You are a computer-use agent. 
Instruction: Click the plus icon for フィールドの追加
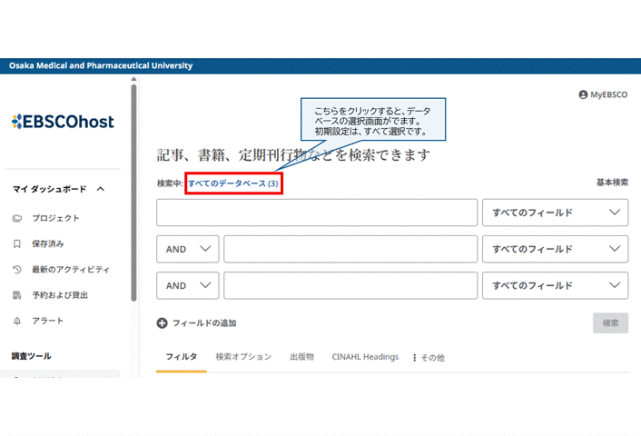pos(162,323)
